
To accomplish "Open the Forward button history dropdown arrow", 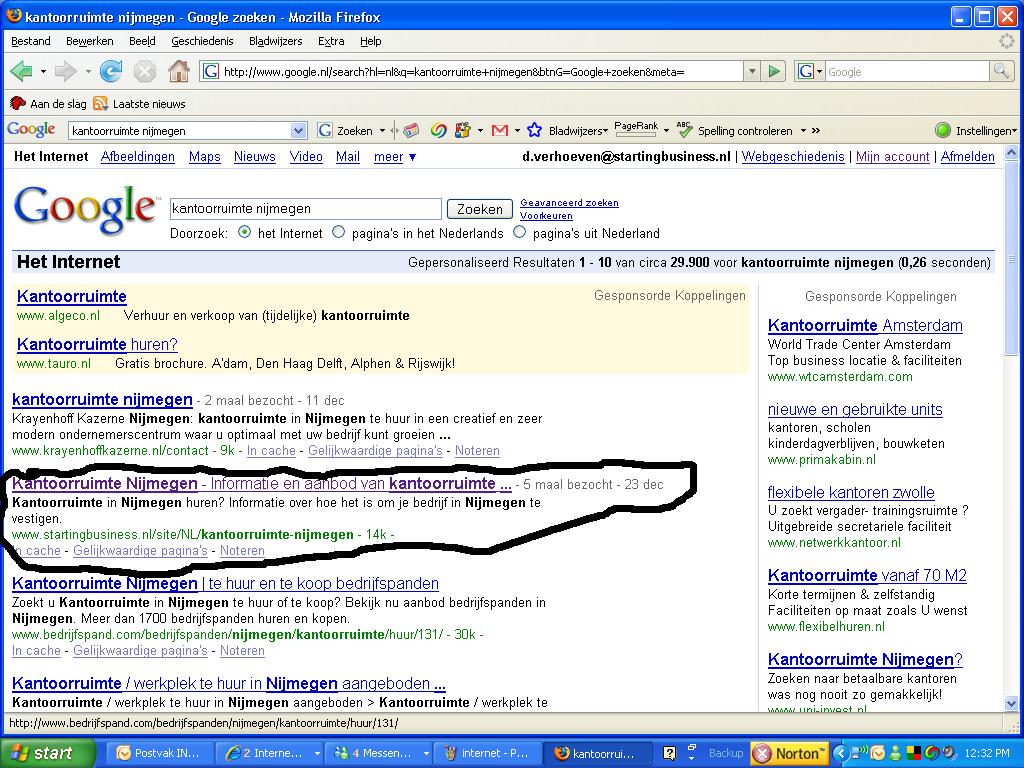I will pos(88,71).
